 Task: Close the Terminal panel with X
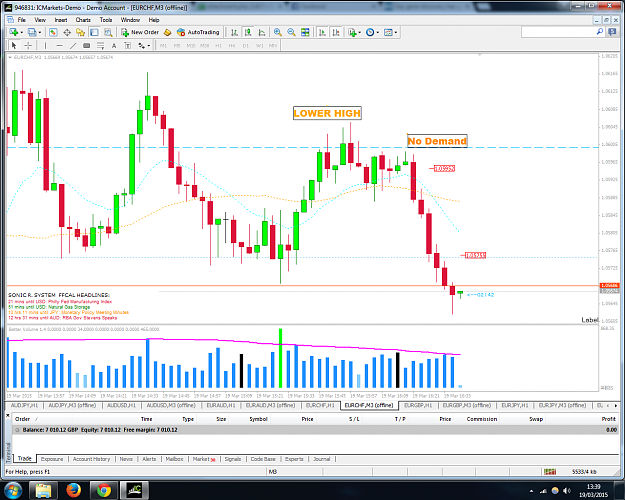pos(8,415)
